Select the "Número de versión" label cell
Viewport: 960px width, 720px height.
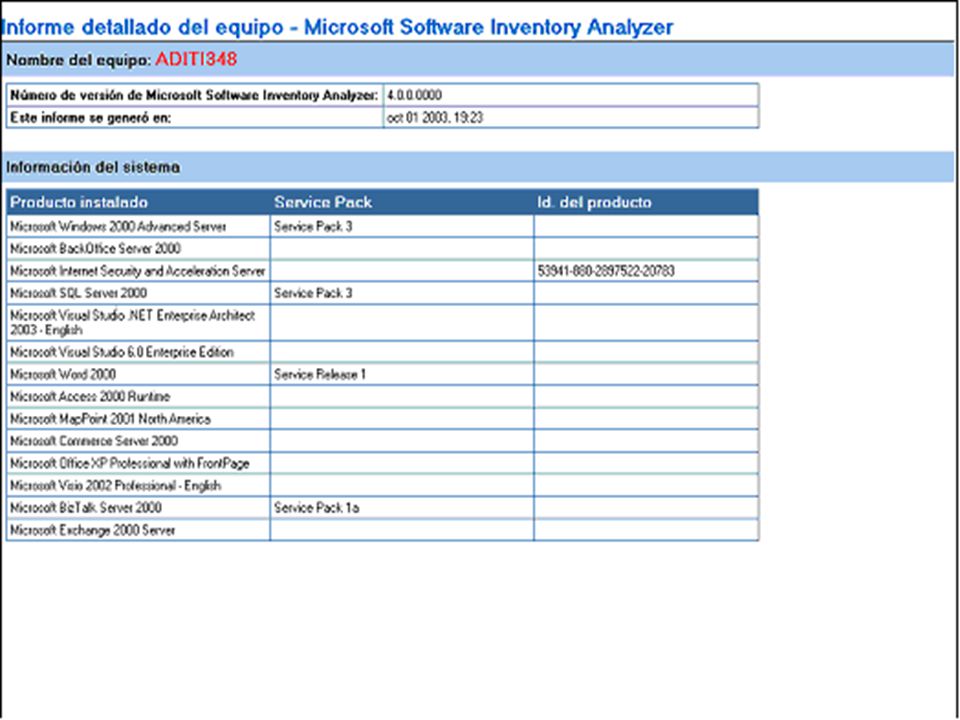pyautogui.click(x=195, y=96)
